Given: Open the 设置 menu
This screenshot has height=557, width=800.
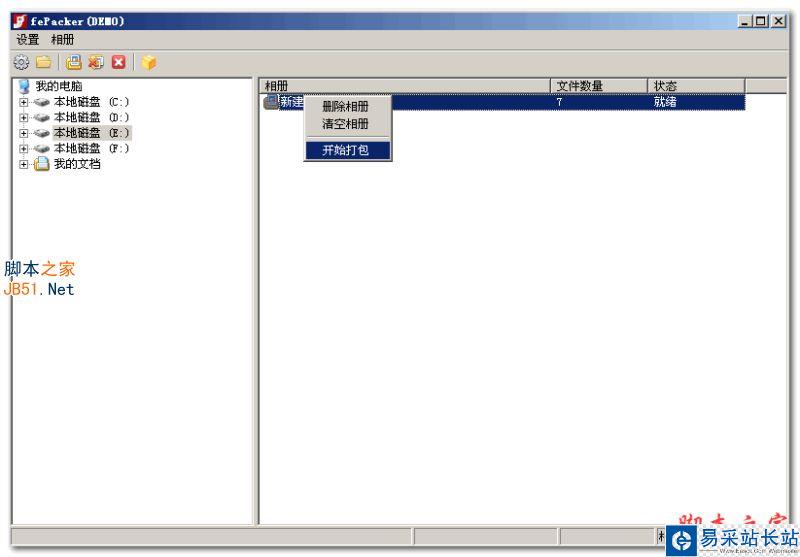Looking at the screenshot, I should pos(28,39).
